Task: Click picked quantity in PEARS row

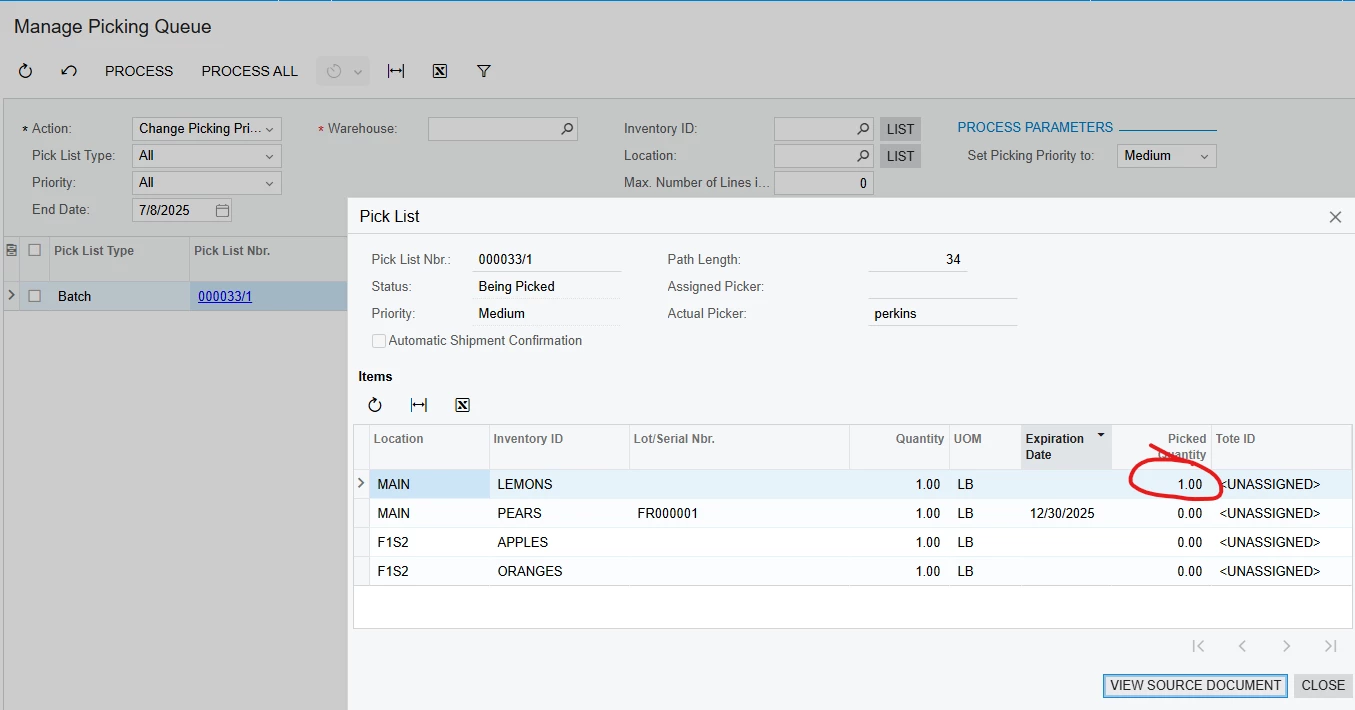Action: click(1161, 513)
